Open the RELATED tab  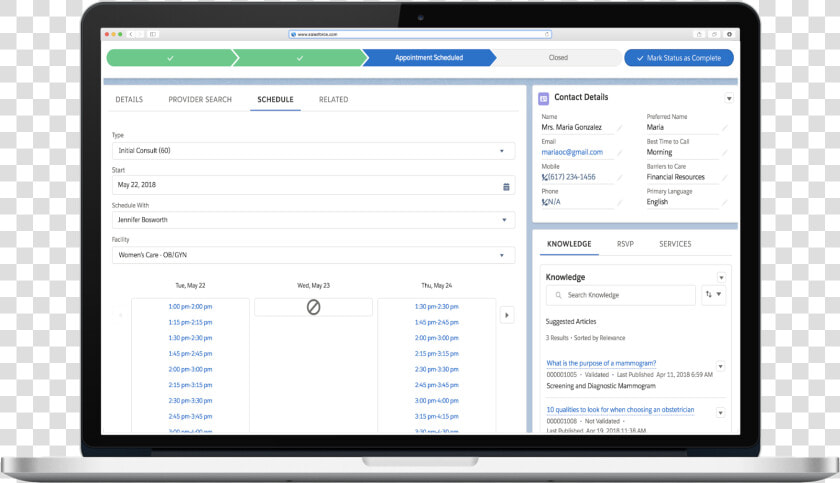[333, 100]
